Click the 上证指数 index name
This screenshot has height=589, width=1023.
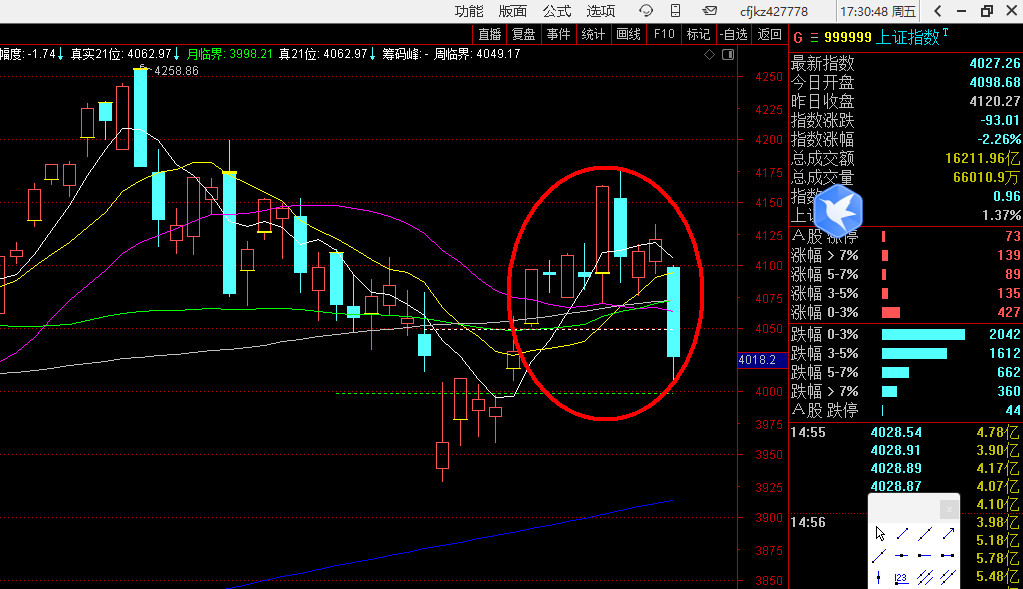coord(908,37)
